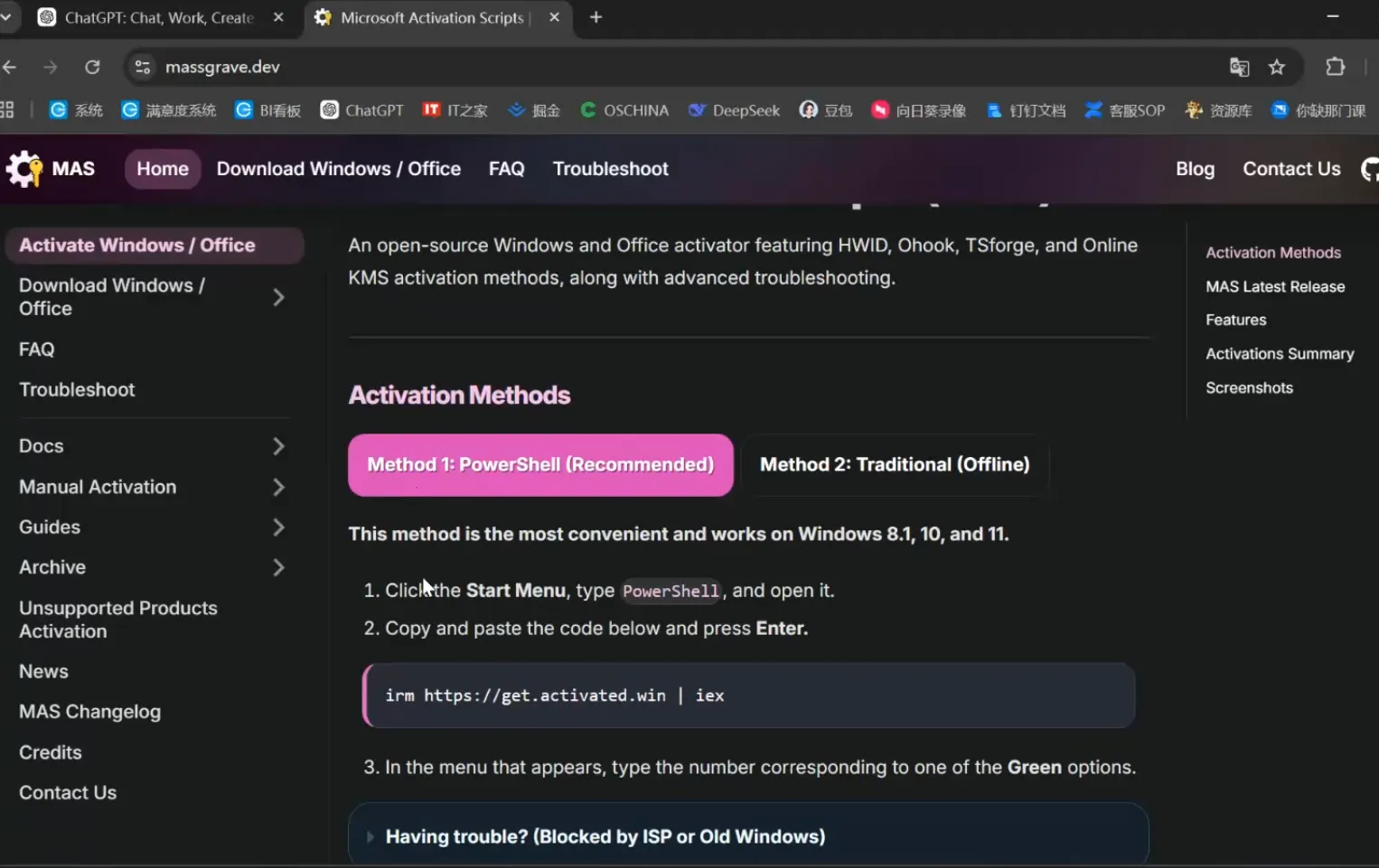This screenshot has height=868, width=1379.
Task: Open the 资源库 bookmark
Action: (x=1218, y=110)
